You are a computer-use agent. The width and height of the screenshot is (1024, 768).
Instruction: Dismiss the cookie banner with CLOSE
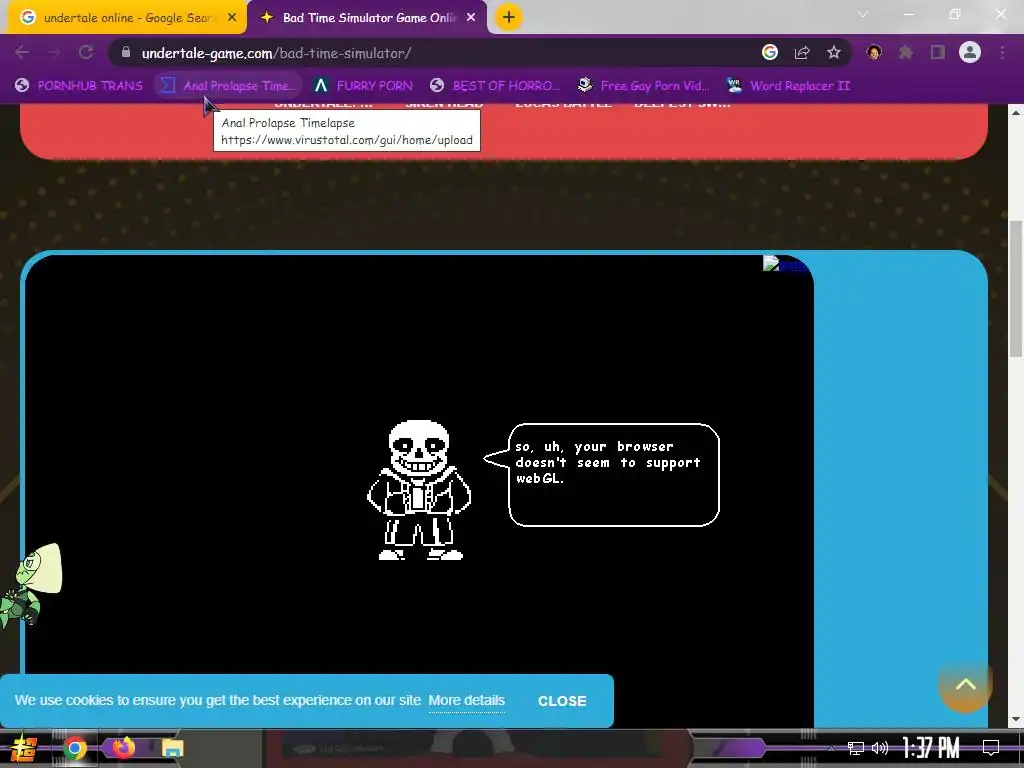pyautogui.click(x=562, y=701)
